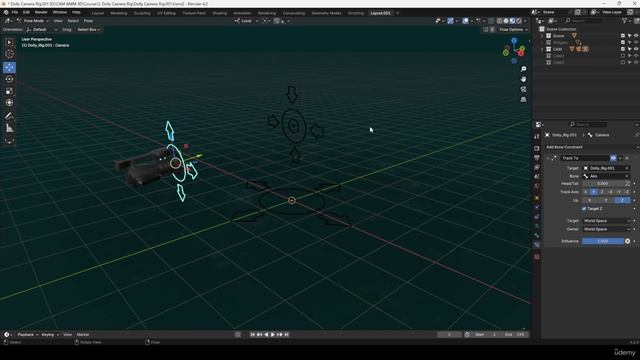Open the Output properties tab icon
Viewport: 640px width, 360px height.
tap(537, 158)
